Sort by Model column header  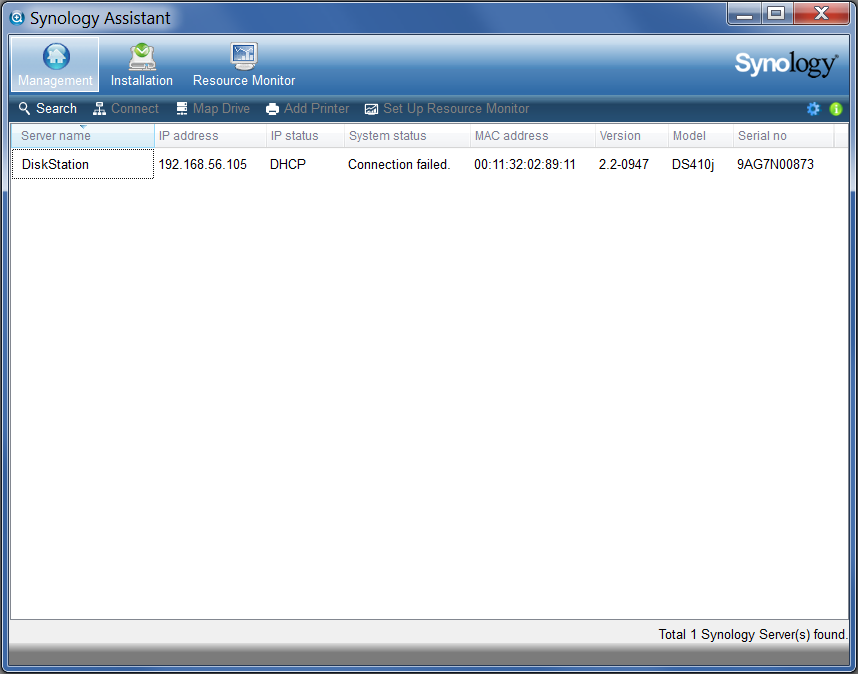point(700,136)
